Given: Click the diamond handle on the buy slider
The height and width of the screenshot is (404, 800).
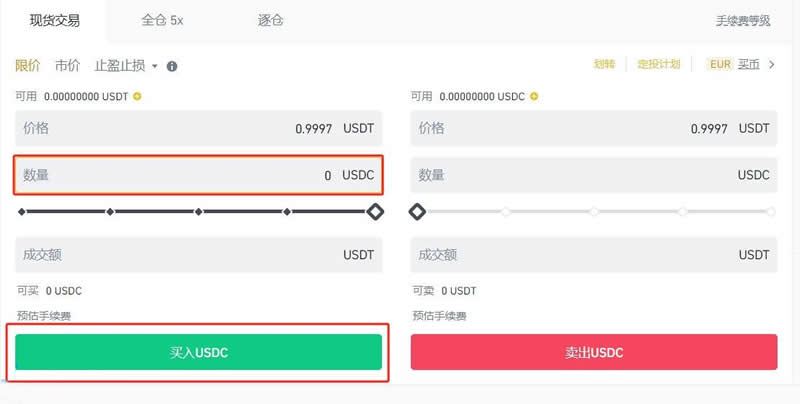Looking at the screenshot, I should coord(375,211).
